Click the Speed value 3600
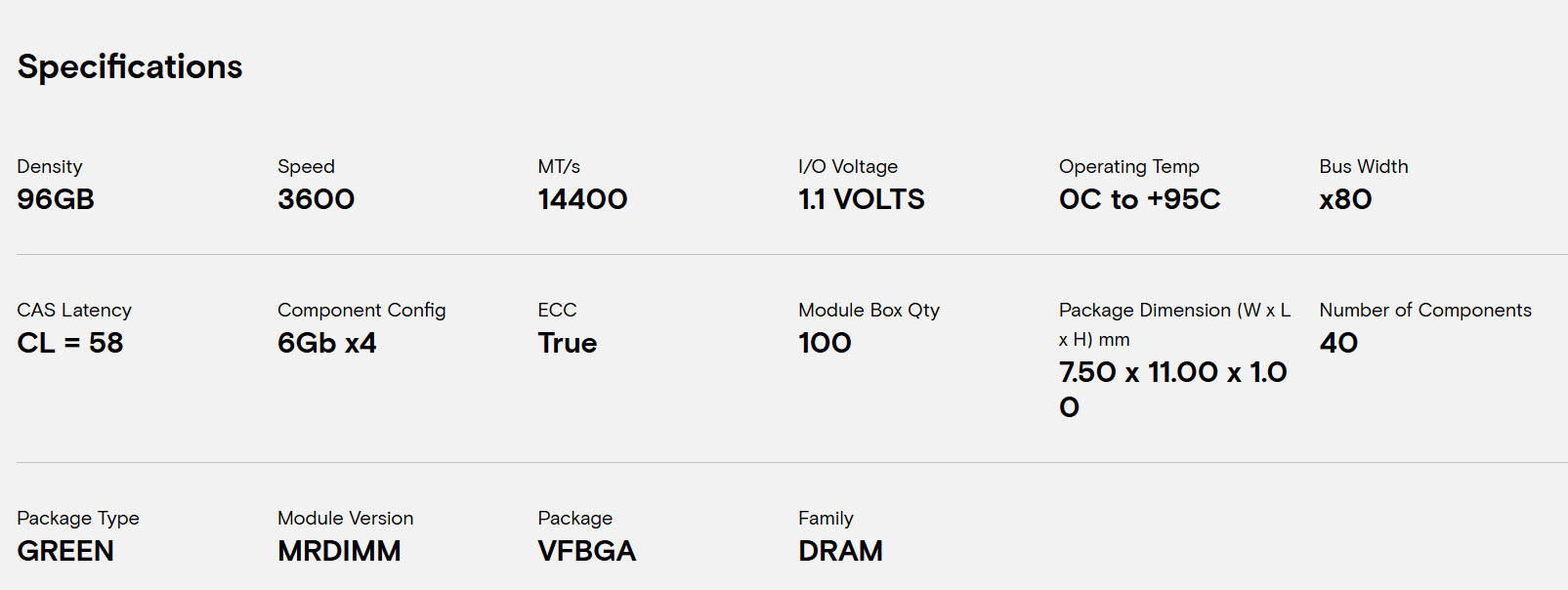 click(x=316, y=199)
